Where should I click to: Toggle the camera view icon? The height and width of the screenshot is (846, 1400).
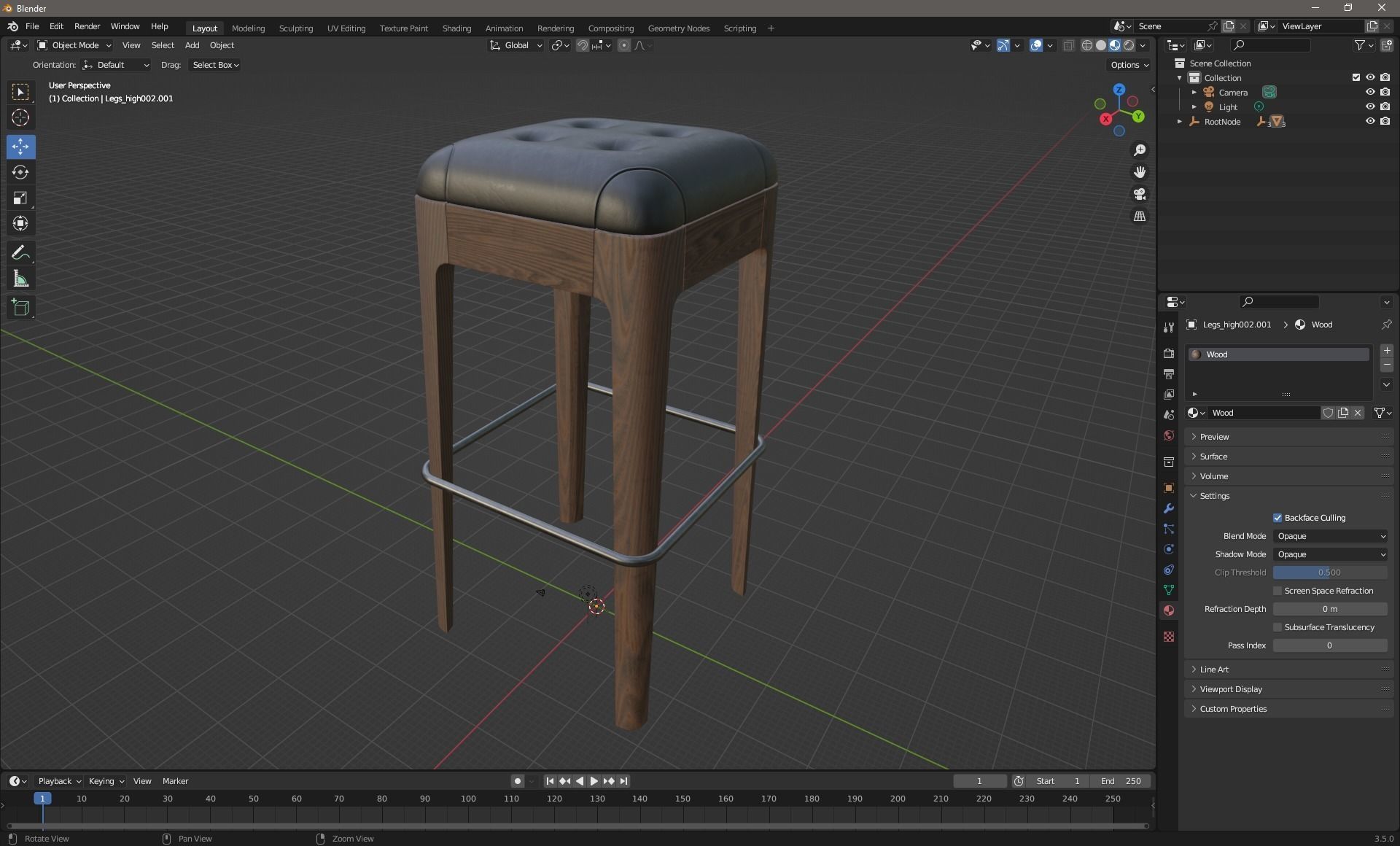tap(1139, 194)
